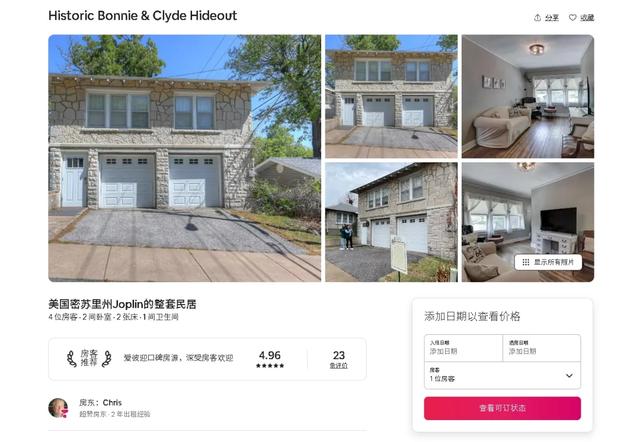Click the right laurel guest favorite icon
This screenshot has width=640, height=442.
tap(107, 359)
